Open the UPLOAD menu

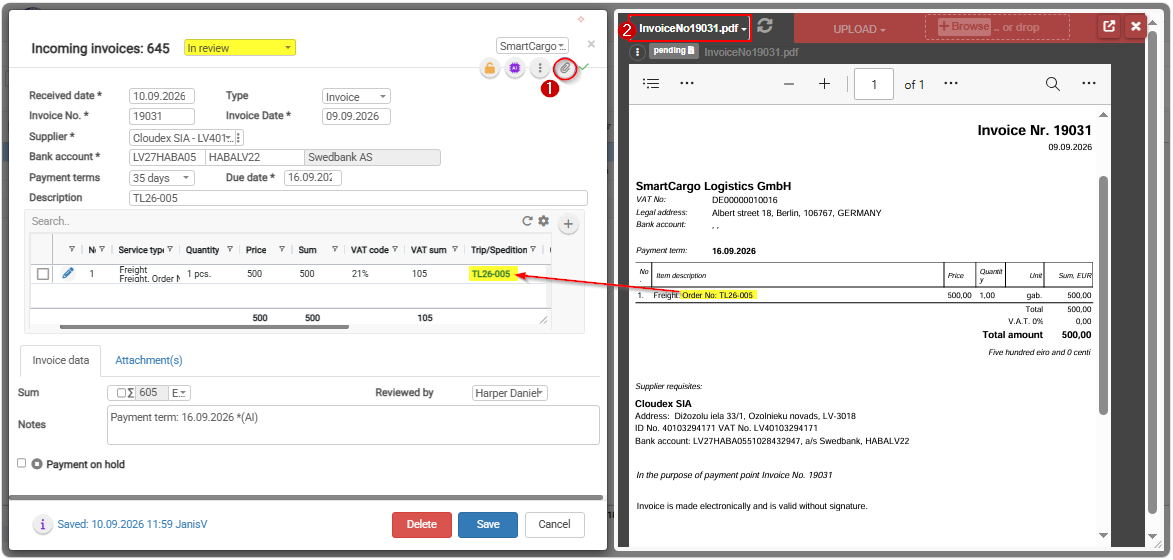pyautogui.click(x=860, y=29)
